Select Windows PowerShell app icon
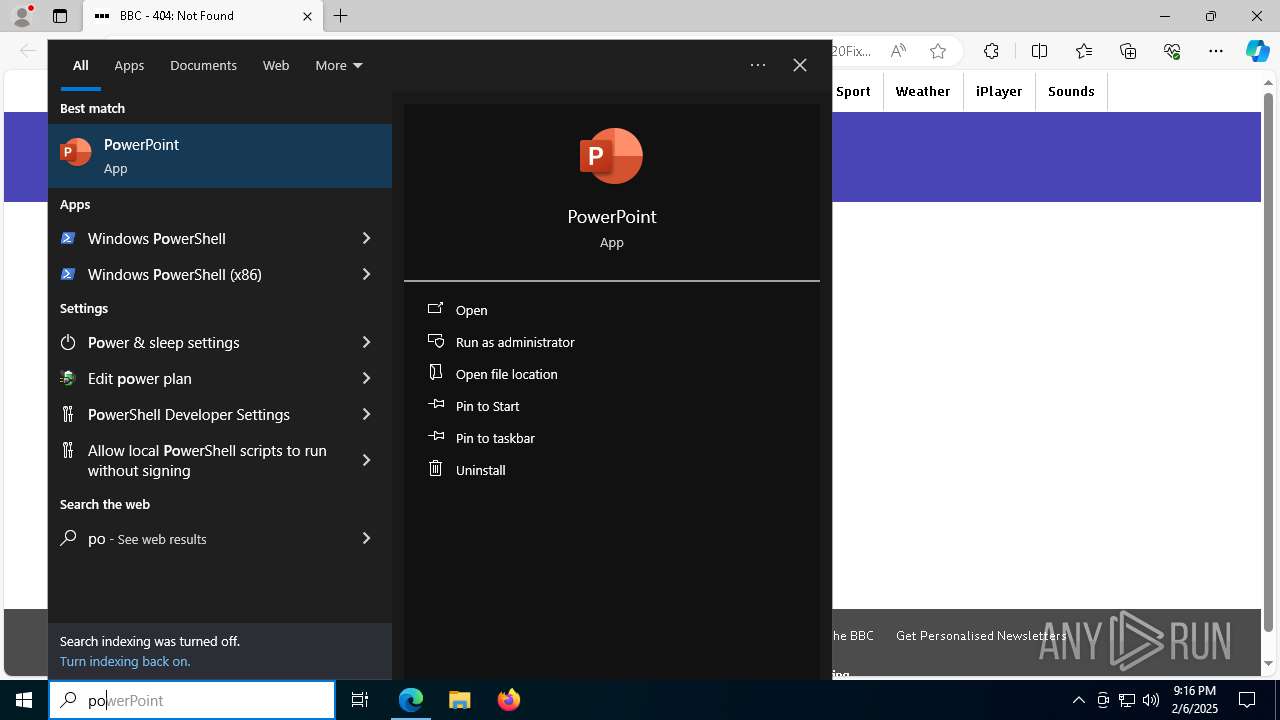 [68, 238]
